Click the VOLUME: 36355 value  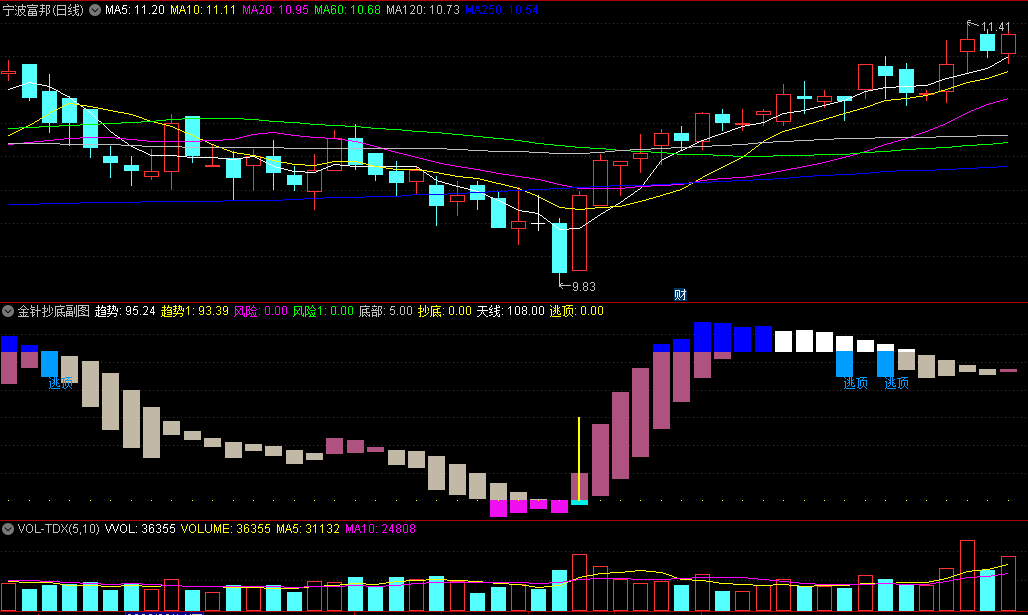226,528
